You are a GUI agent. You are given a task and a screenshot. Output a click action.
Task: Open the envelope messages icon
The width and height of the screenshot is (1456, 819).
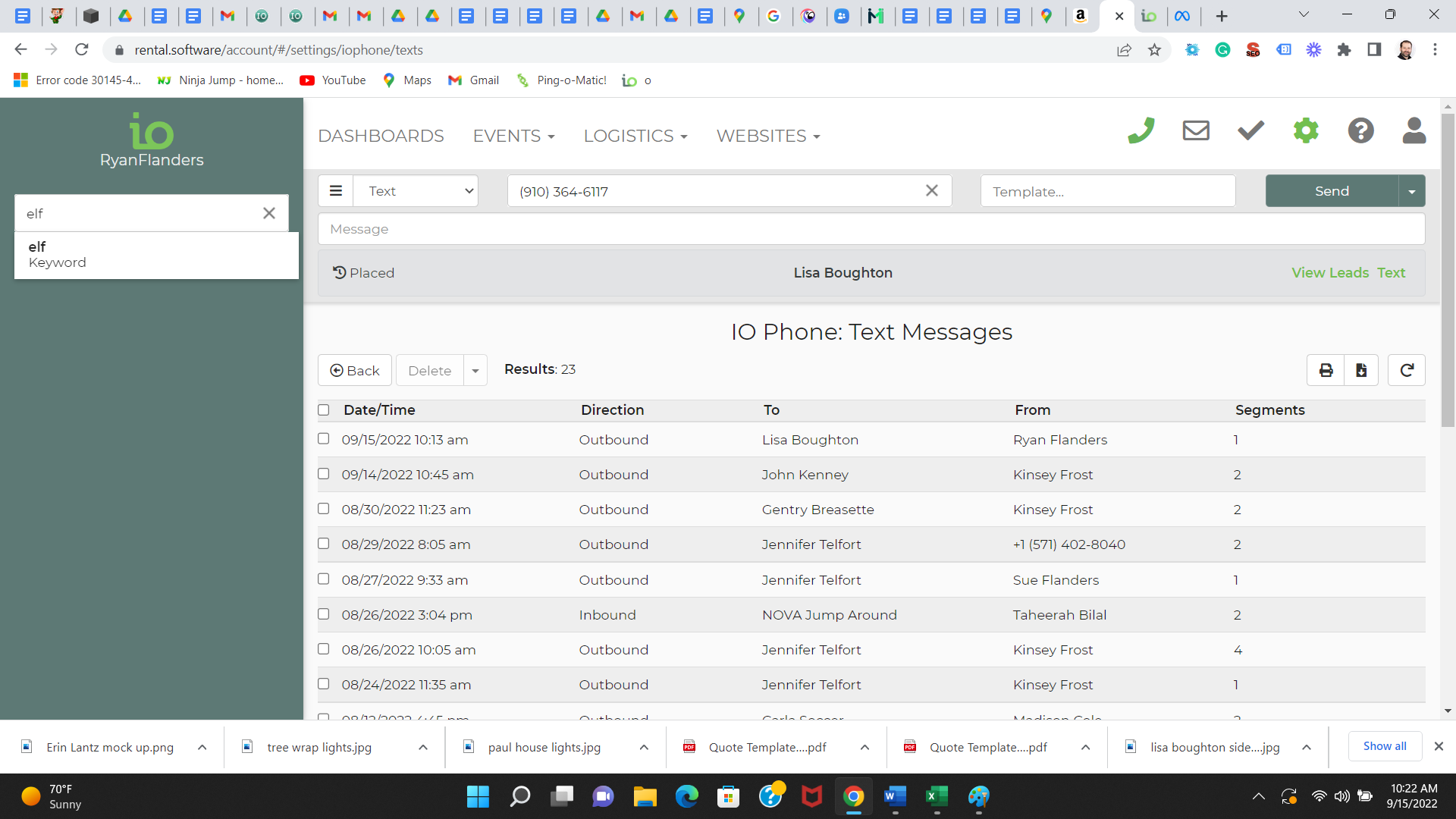pos(1196,131)
